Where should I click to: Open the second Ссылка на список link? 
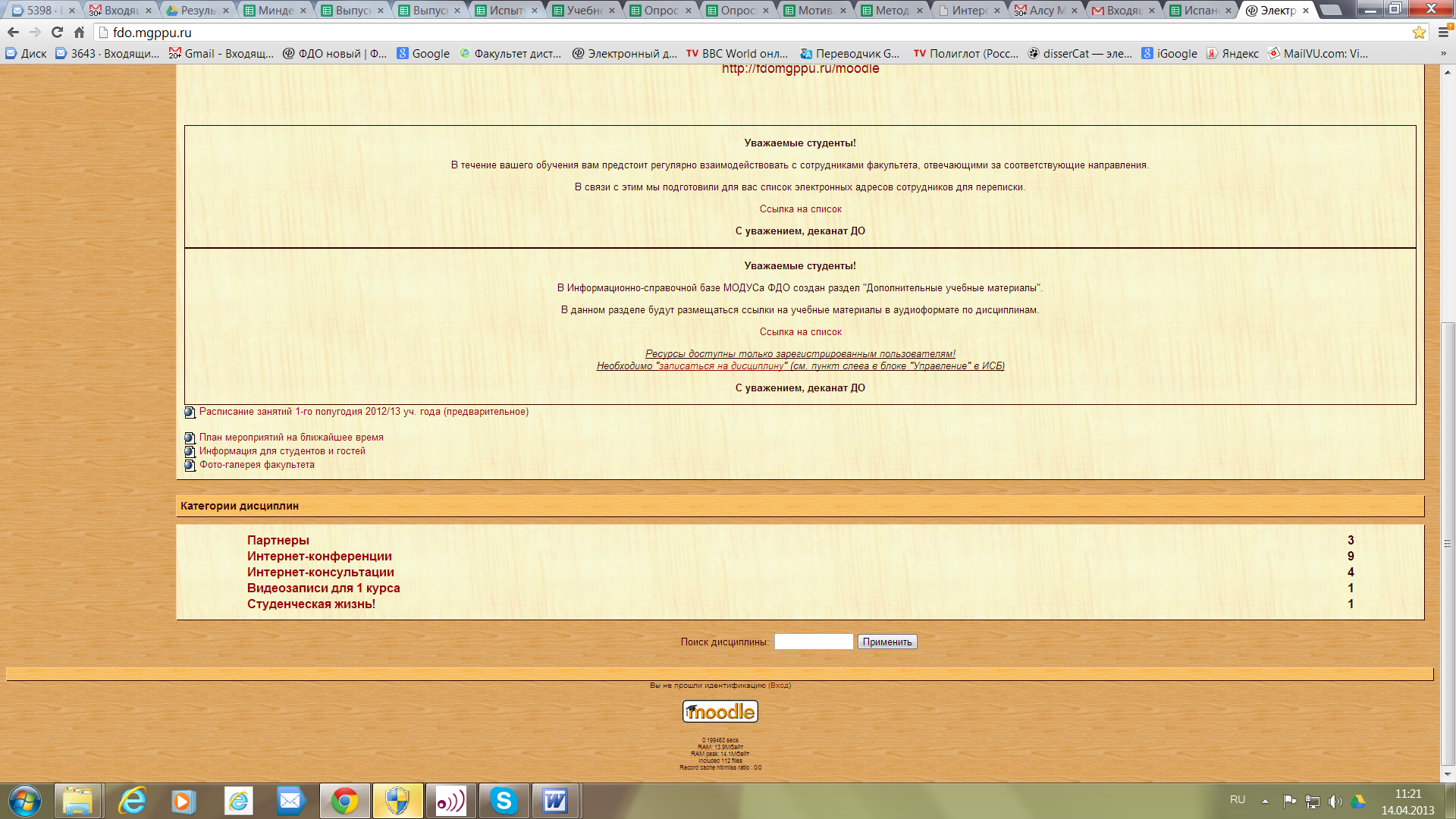pos(800,332)
